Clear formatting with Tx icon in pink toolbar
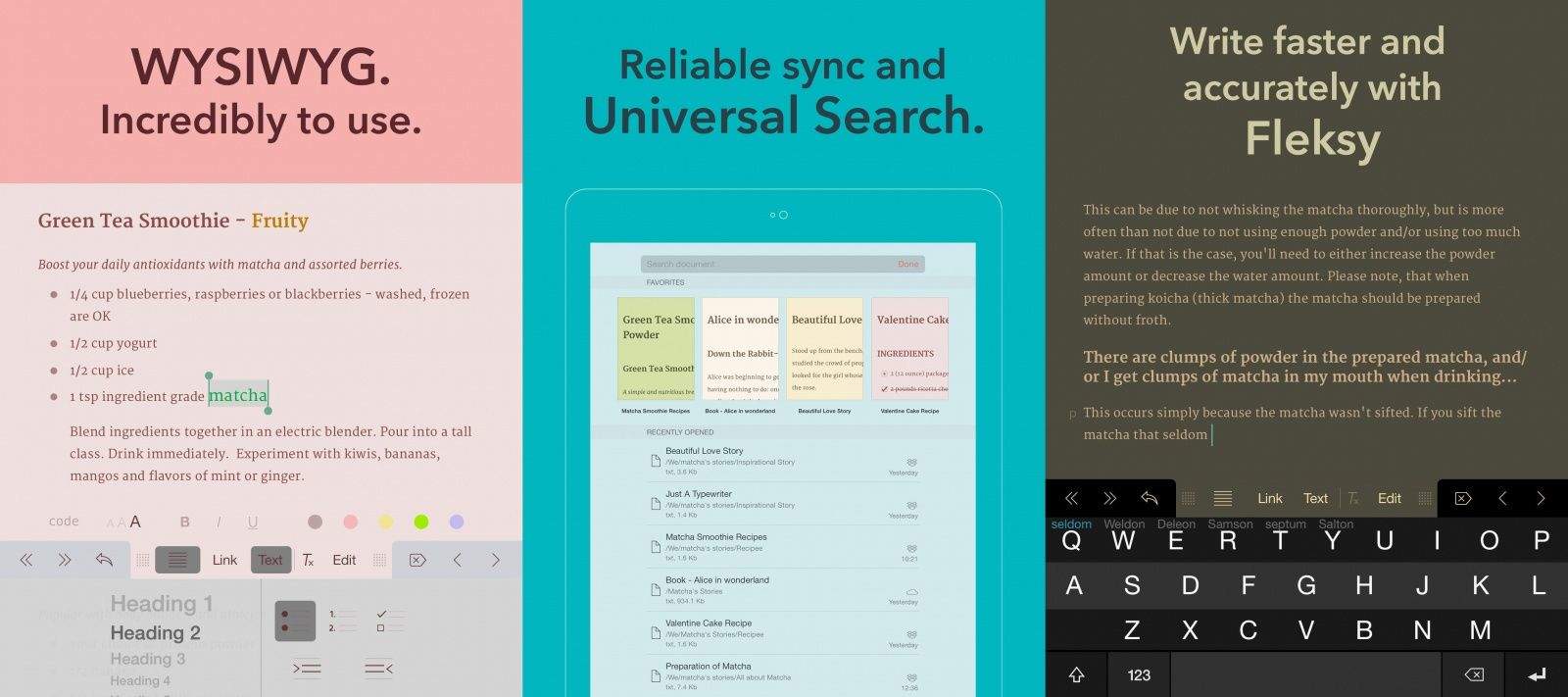The width and height of the screenshot is (1568, 697). (308, 560)
